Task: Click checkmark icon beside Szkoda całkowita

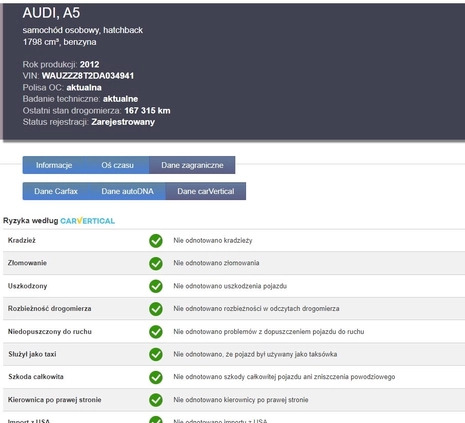Action: 156,377
